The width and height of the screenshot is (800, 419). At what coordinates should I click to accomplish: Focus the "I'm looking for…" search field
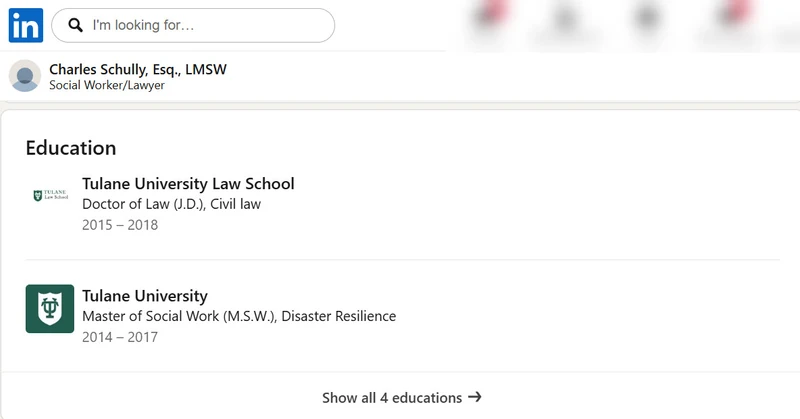[193, 25]
